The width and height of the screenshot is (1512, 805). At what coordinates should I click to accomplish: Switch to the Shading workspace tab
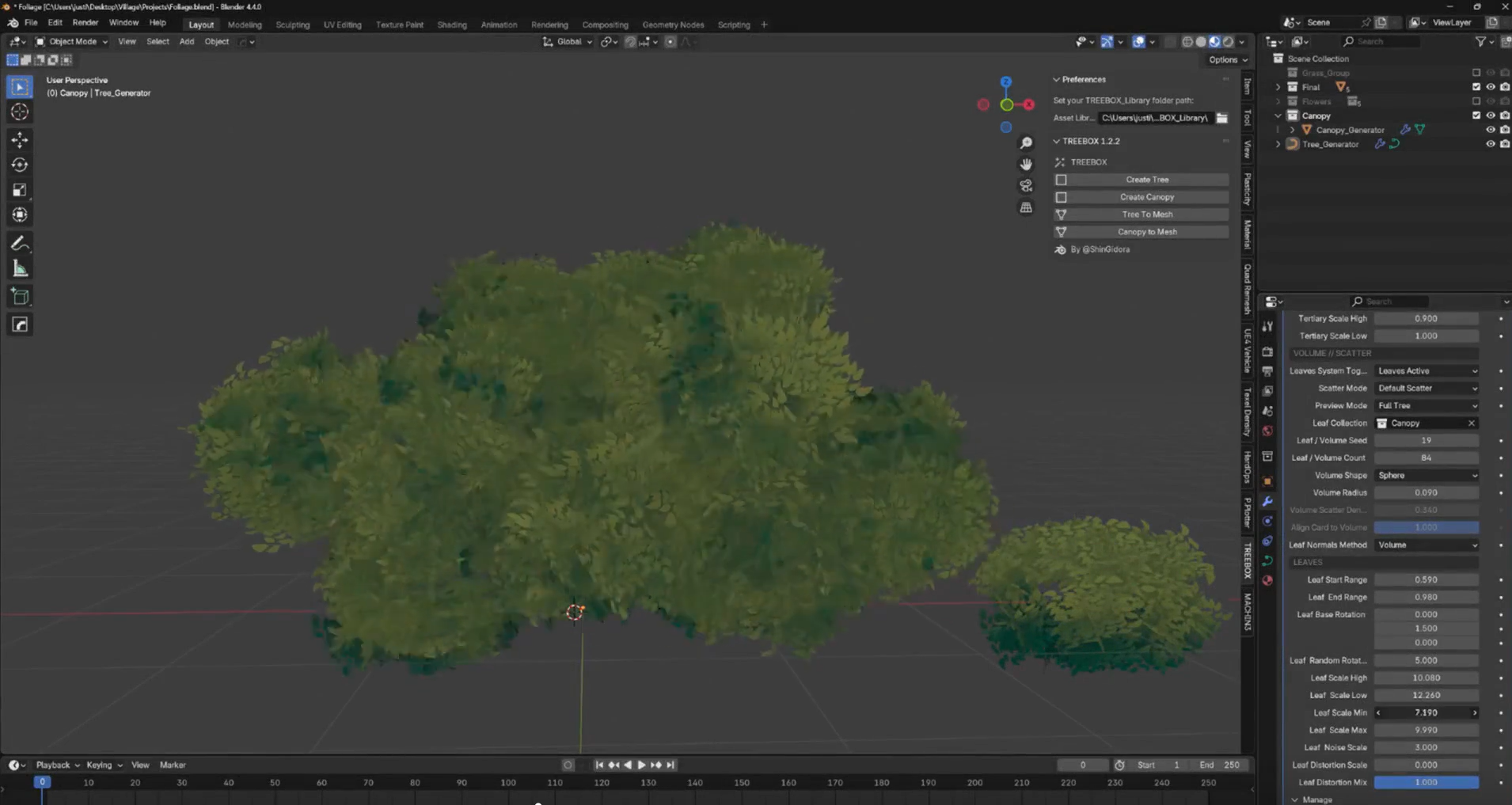pos(451,25)
